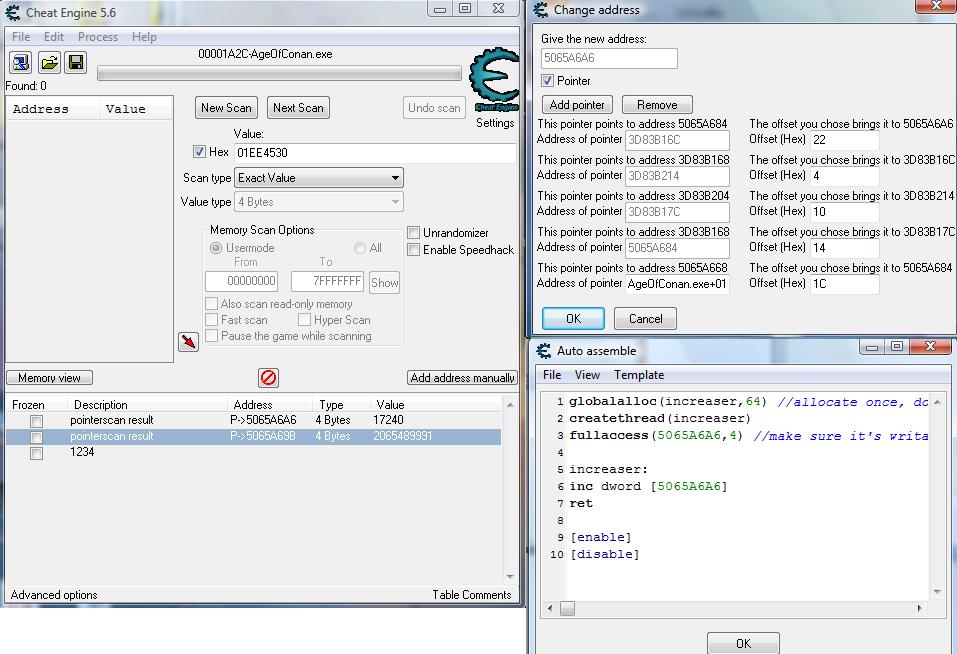Click the Memory view button

click(49, 378)
